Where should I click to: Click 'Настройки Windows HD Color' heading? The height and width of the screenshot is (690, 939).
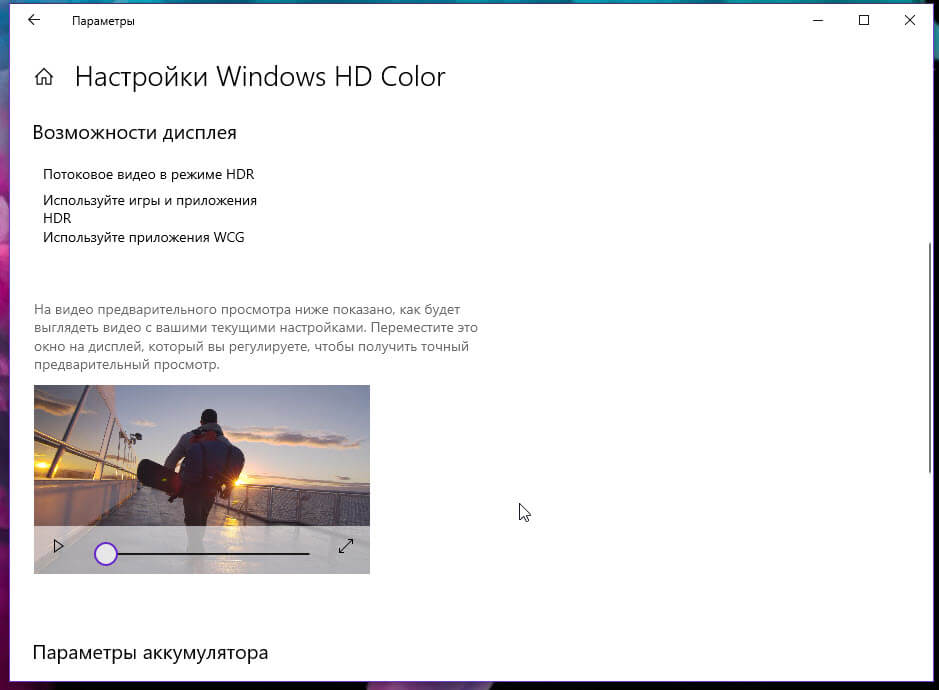click(x=260, y=77)
